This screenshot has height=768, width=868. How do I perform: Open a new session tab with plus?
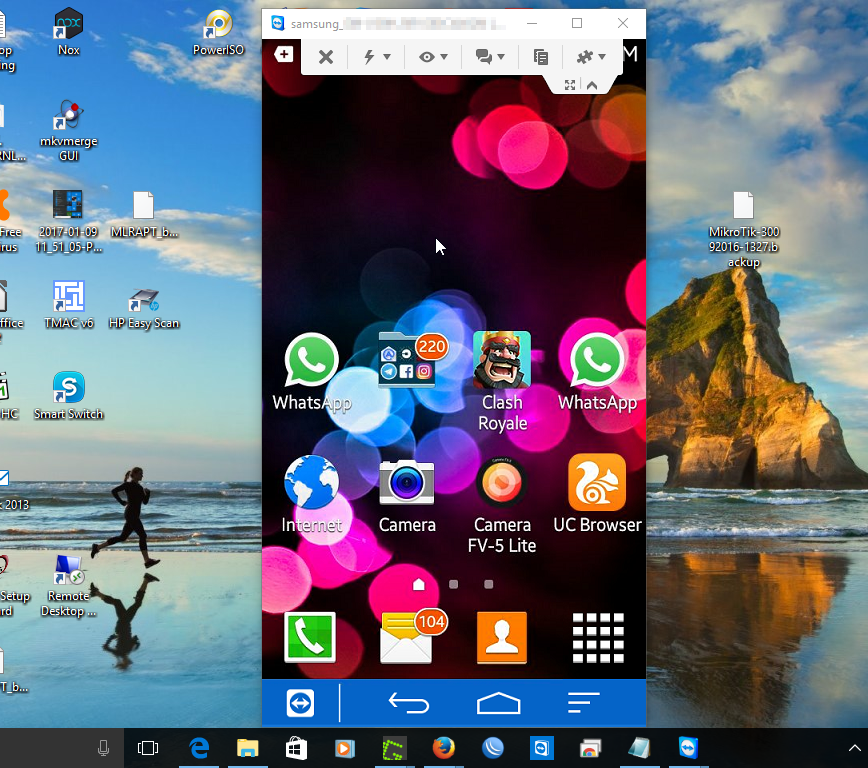[x=283, y=55]
